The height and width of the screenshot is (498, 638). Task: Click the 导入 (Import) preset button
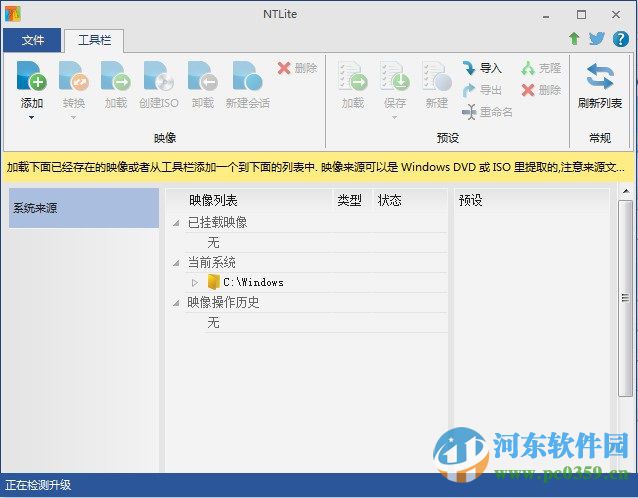tap(482, 68)
